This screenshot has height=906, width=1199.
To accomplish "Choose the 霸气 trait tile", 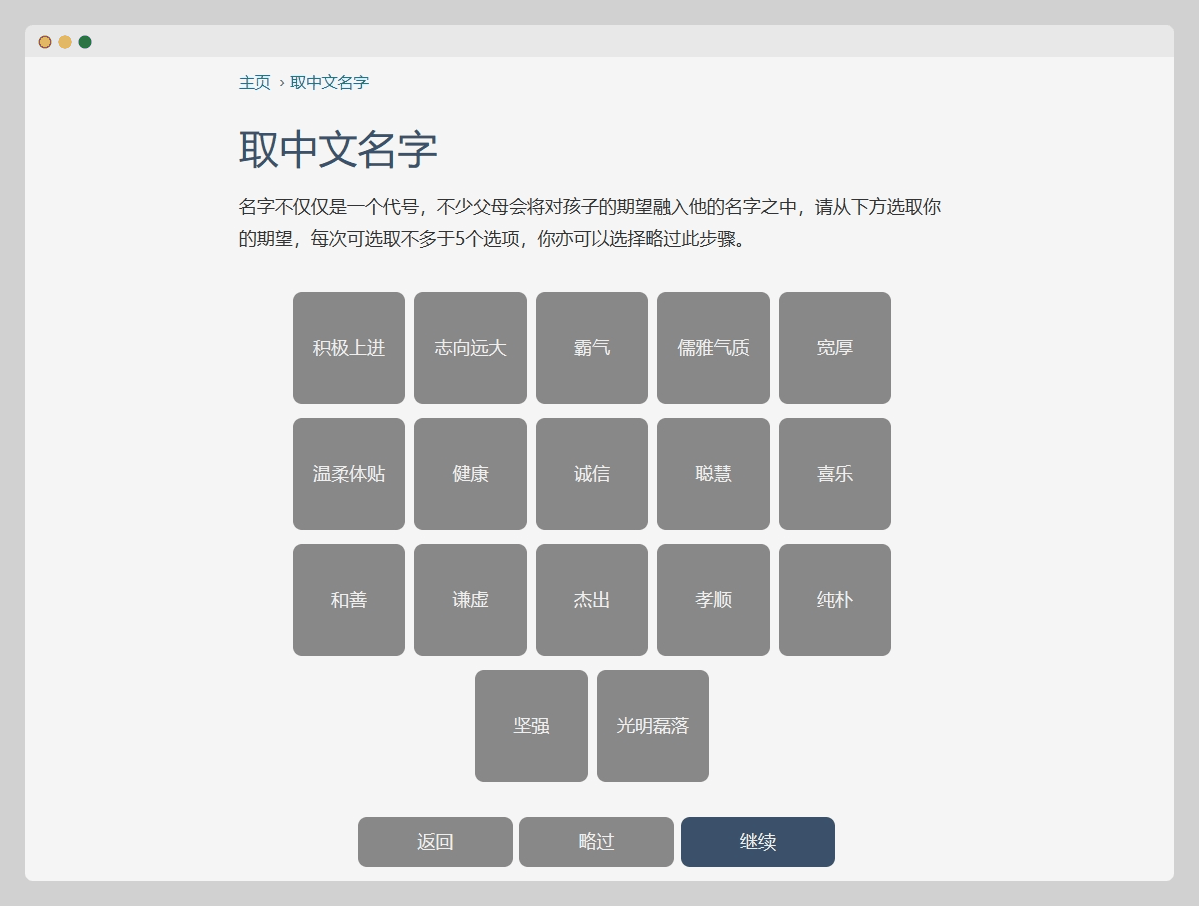I will [591, 348].
